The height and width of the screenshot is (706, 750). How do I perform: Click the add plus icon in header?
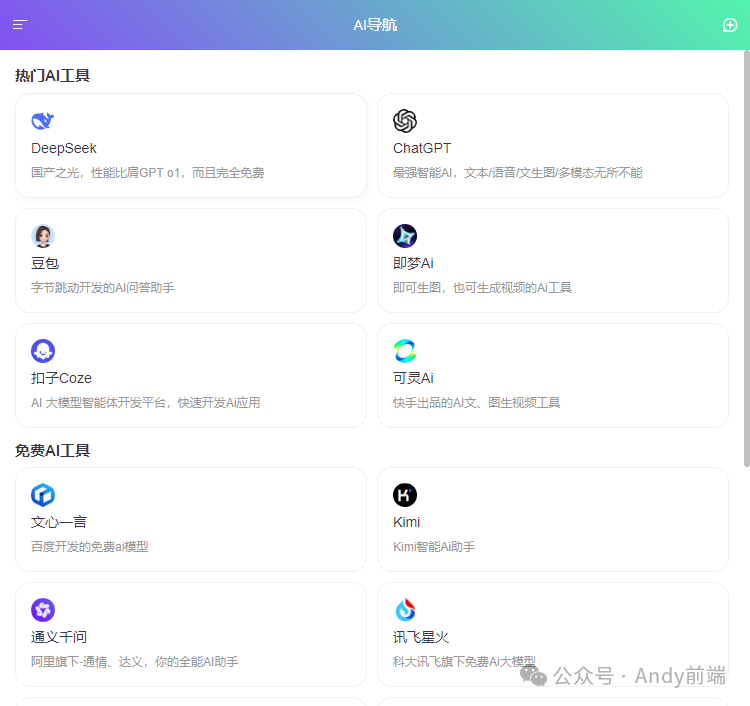[729, 25]
